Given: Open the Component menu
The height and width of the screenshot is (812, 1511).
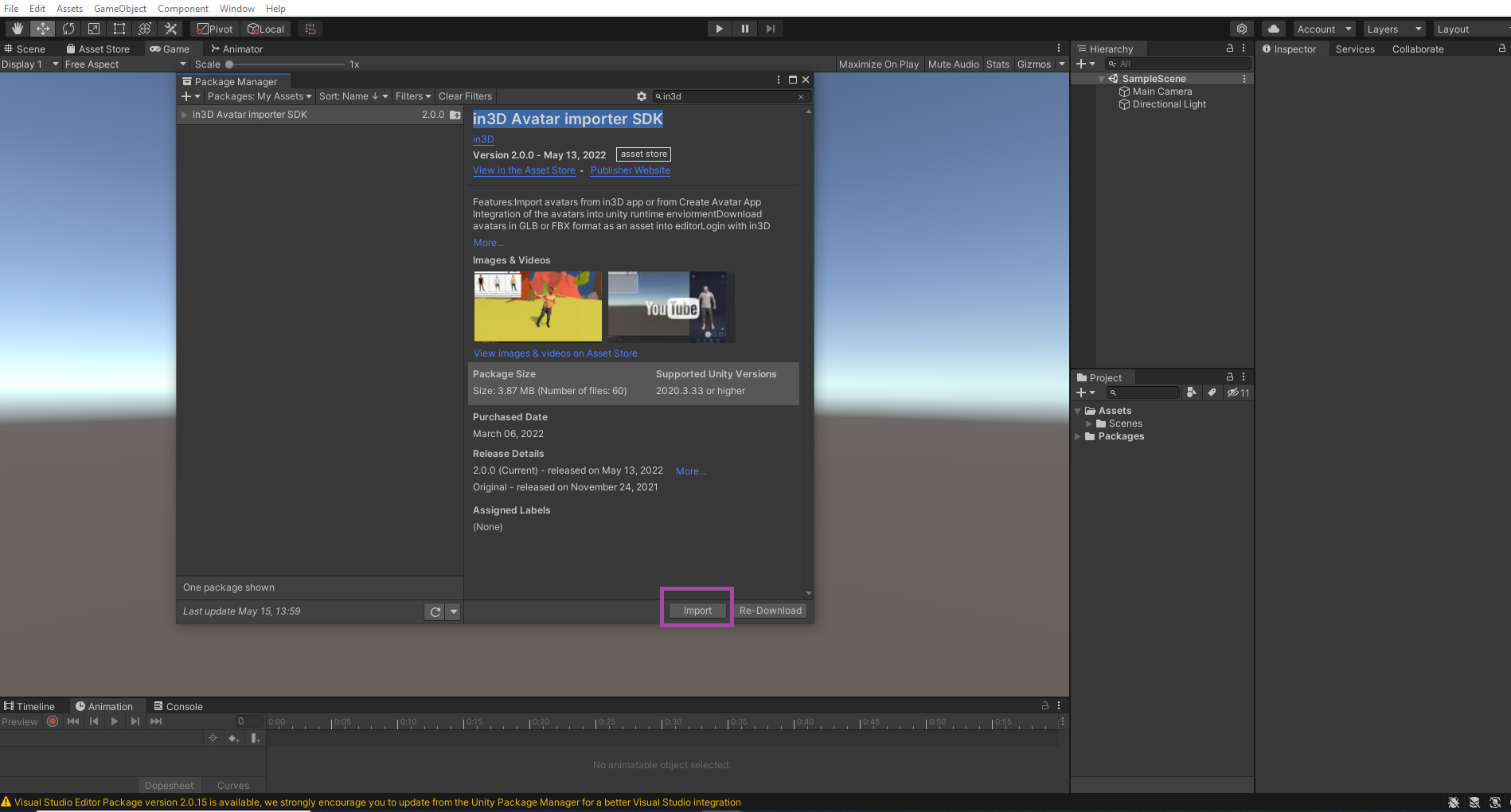Looking at the screenshot, I should tap(183, 9).
